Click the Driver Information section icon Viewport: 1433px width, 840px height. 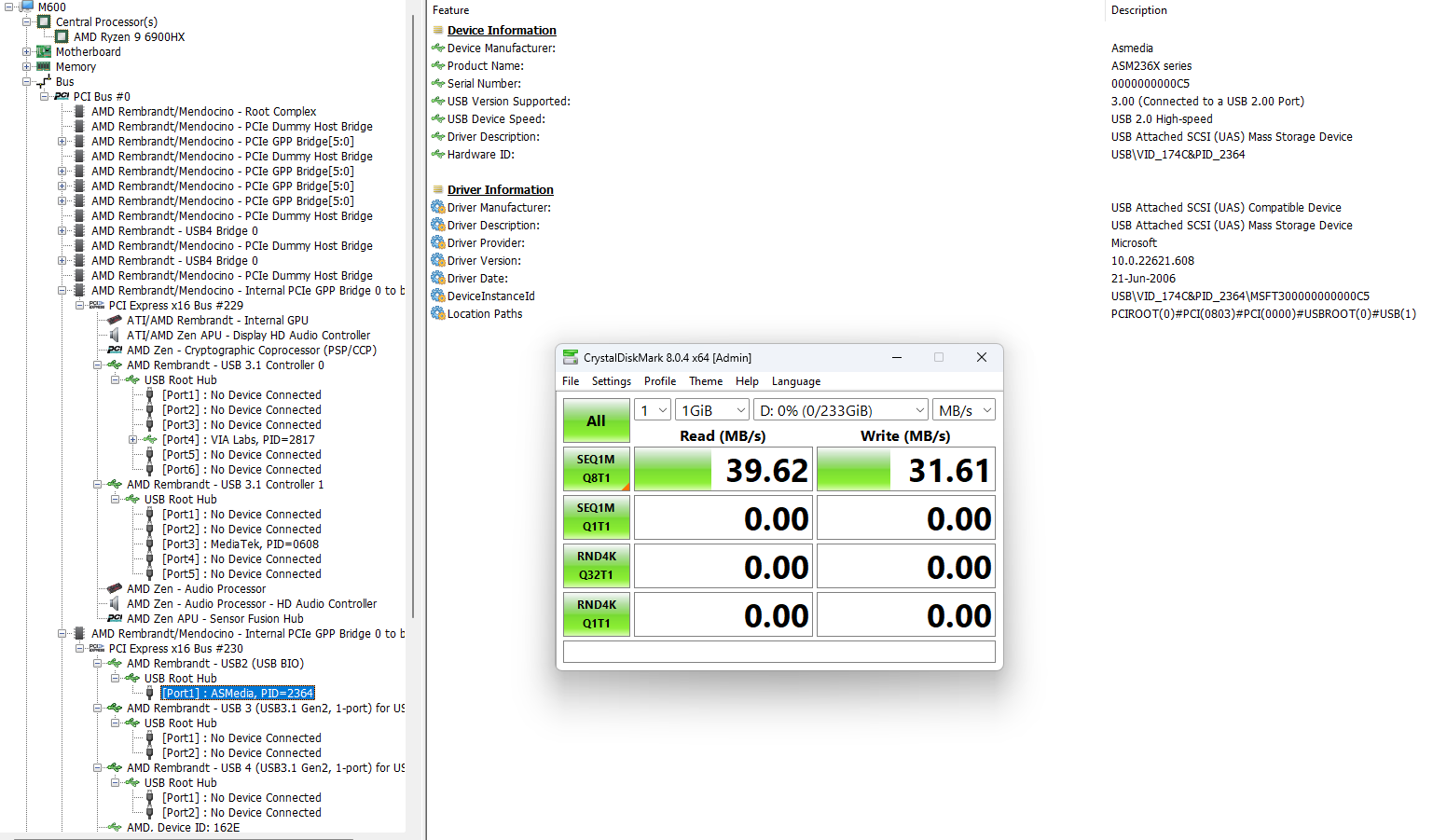[x=438, y=189]
